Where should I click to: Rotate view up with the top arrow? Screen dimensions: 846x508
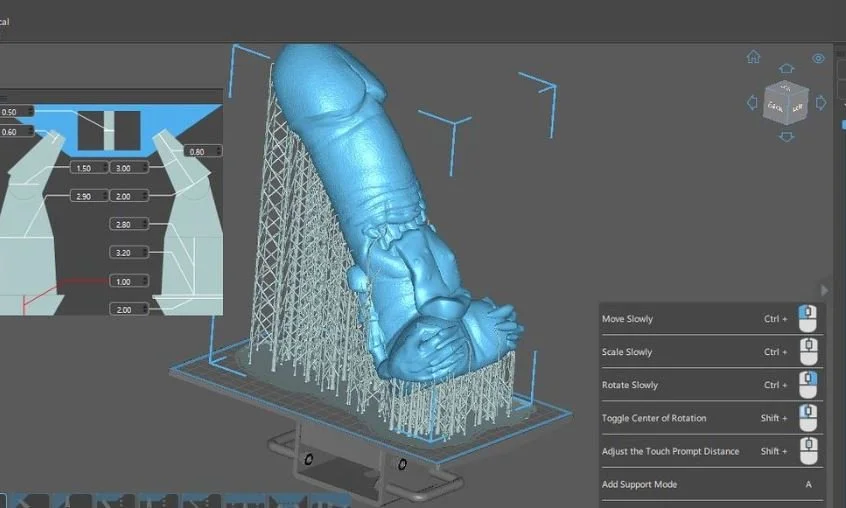coord(786,68)
